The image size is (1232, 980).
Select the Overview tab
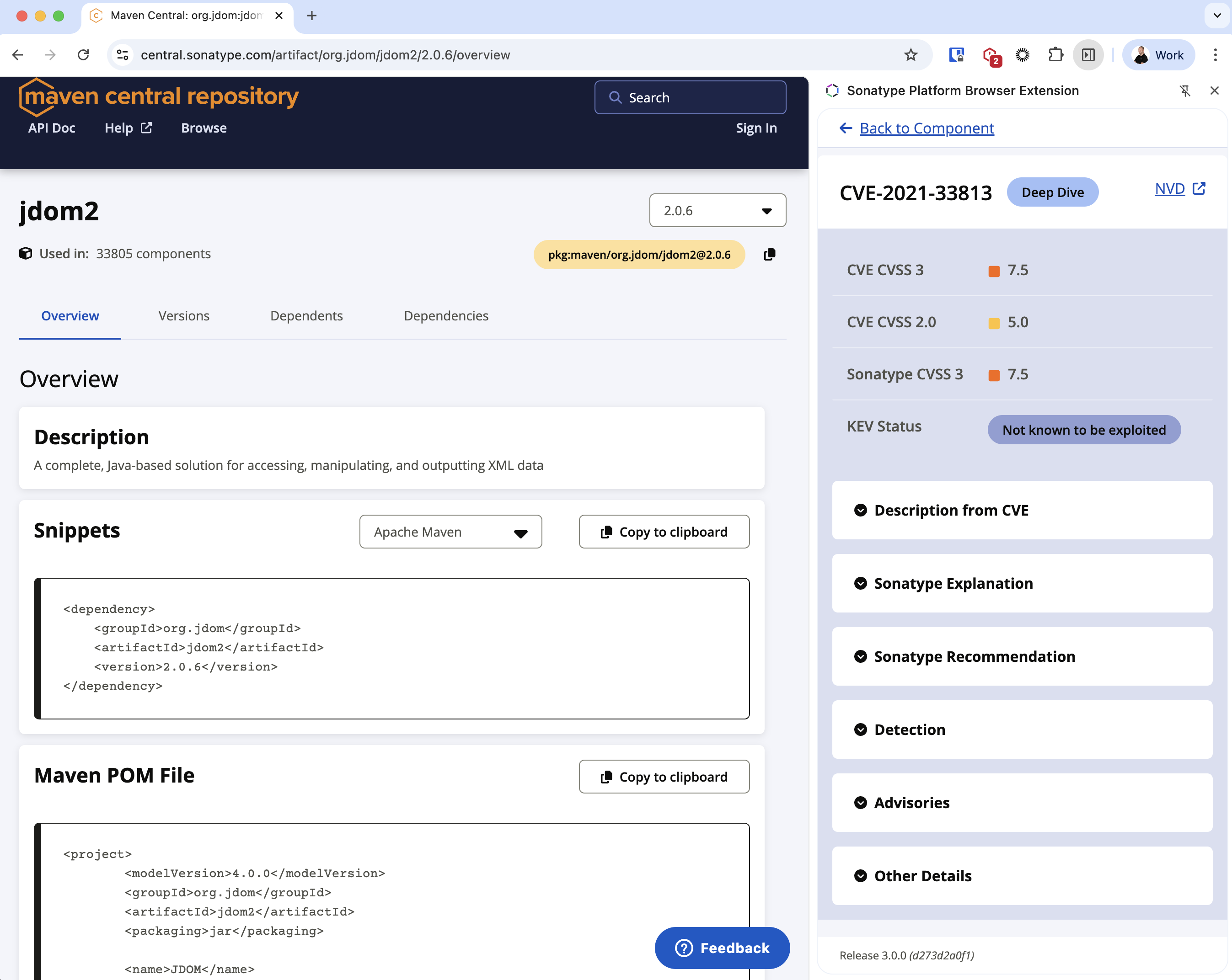tap(70, 316)
